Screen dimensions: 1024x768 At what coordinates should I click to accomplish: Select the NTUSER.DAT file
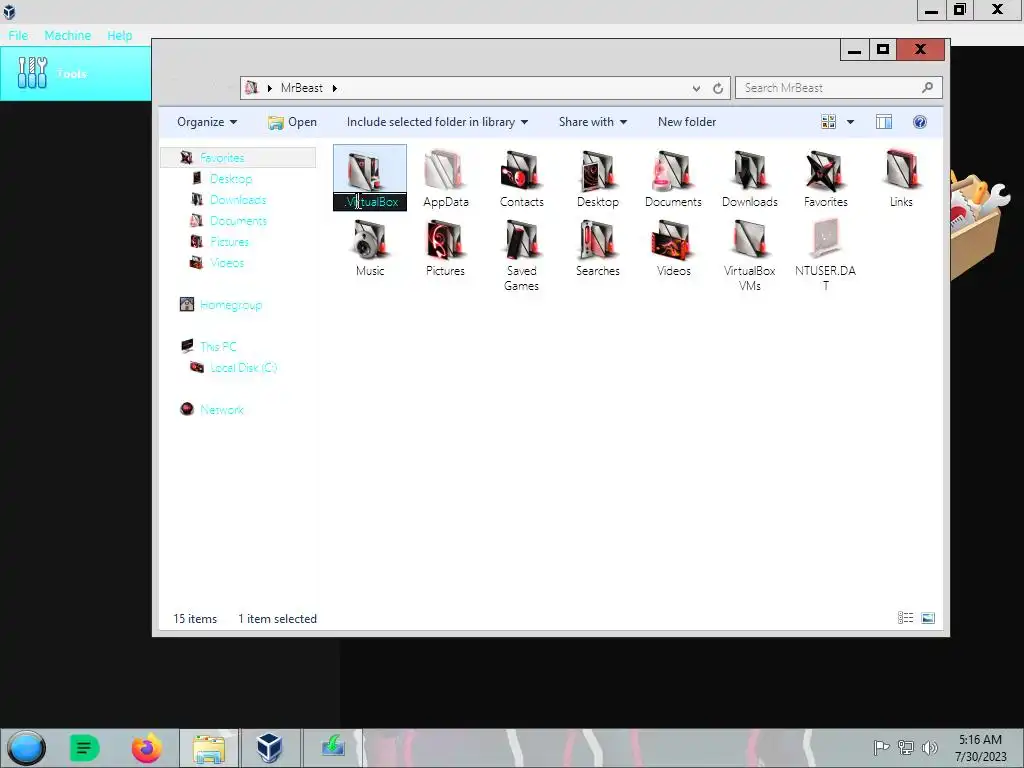tap(825, 255)
